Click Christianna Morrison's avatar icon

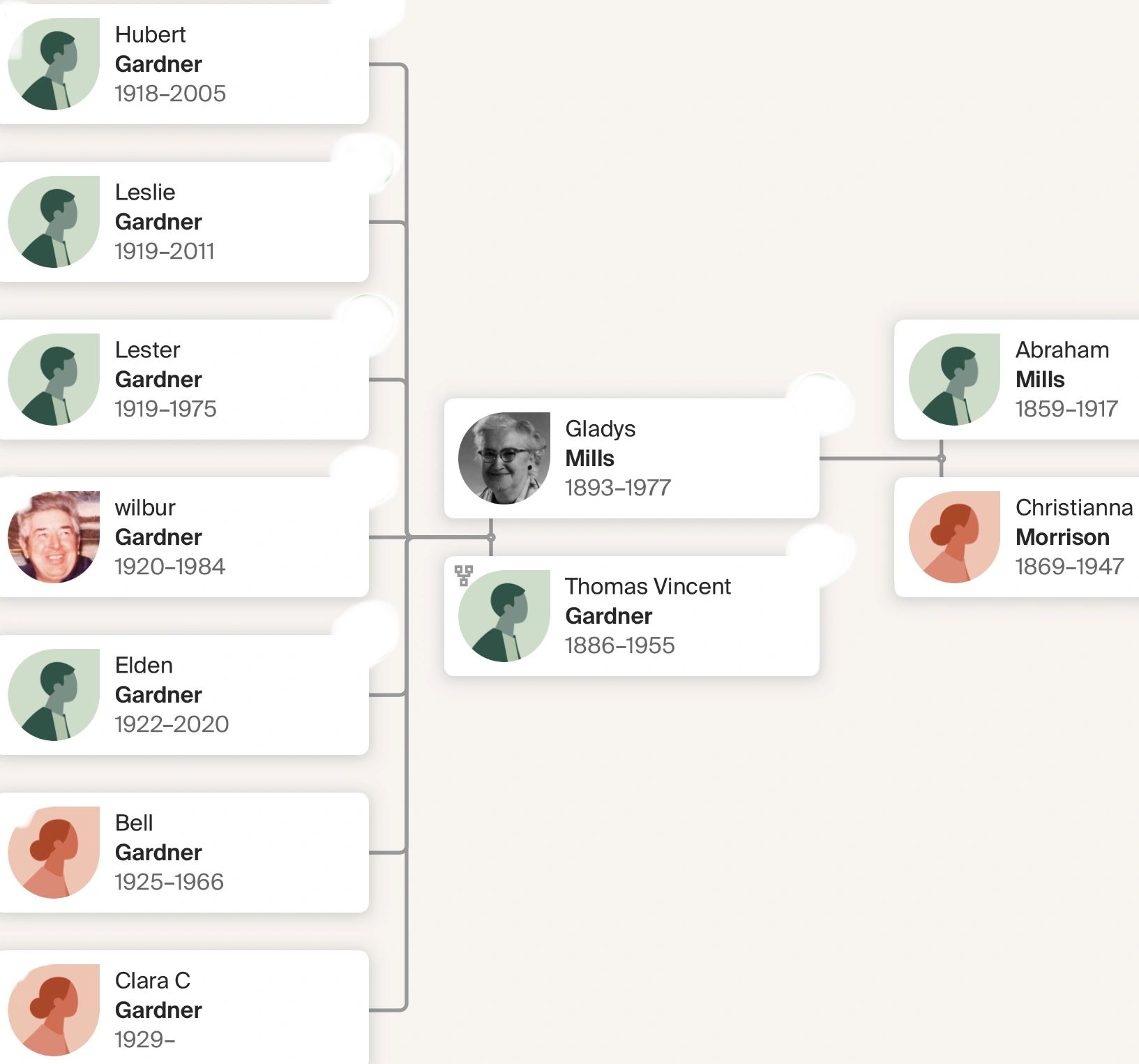pos(954,537)
